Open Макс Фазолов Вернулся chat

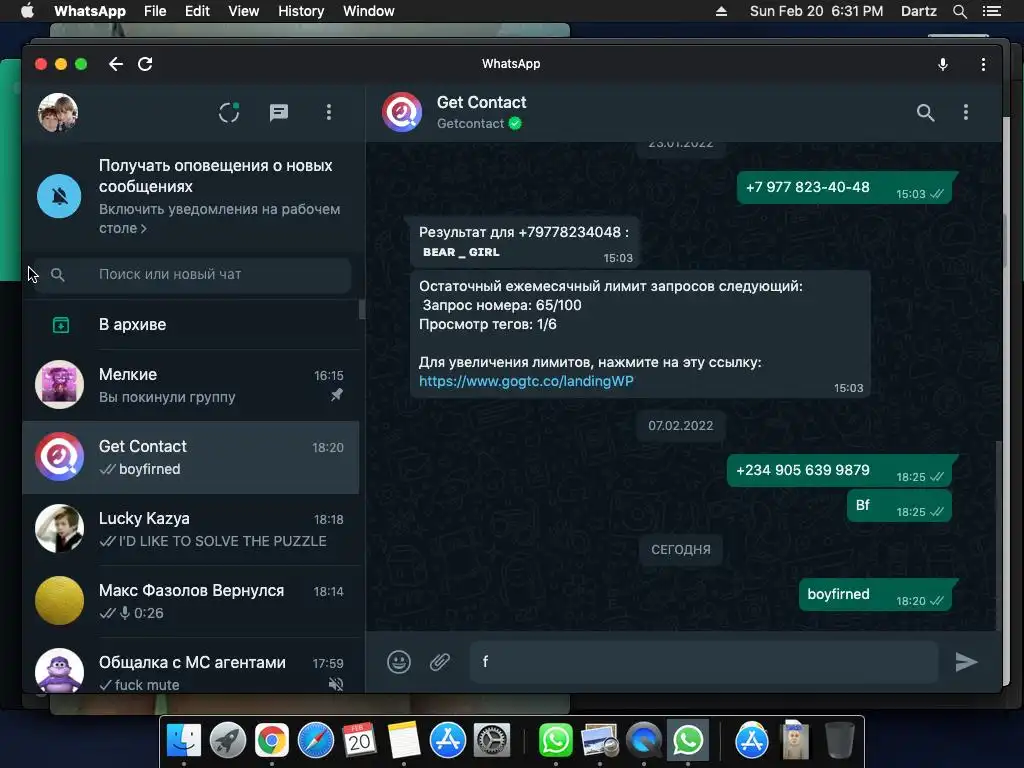[191, 601]
